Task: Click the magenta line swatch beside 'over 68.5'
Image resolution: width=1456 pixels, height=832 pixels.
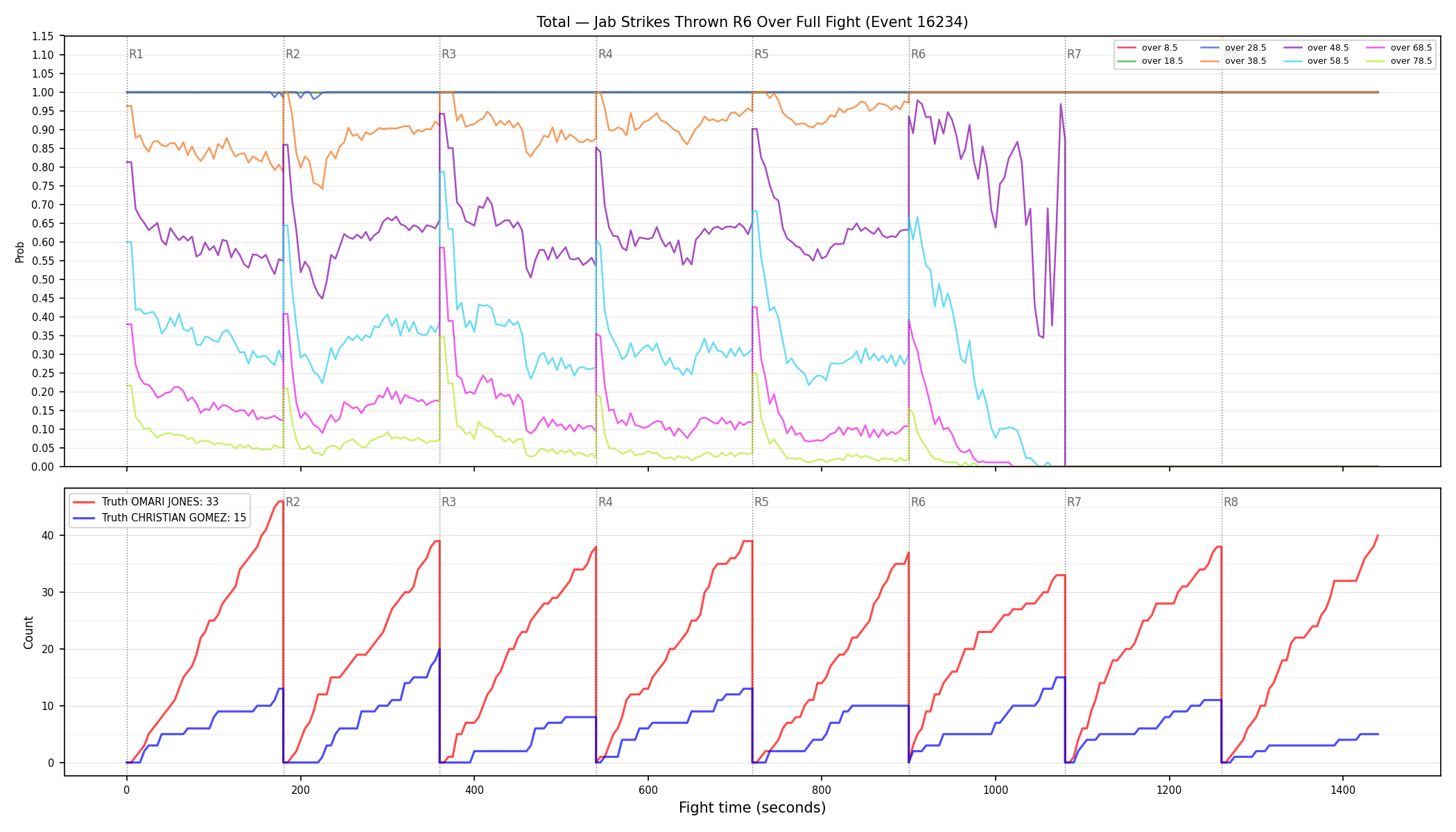Action: pos(1376,48)
